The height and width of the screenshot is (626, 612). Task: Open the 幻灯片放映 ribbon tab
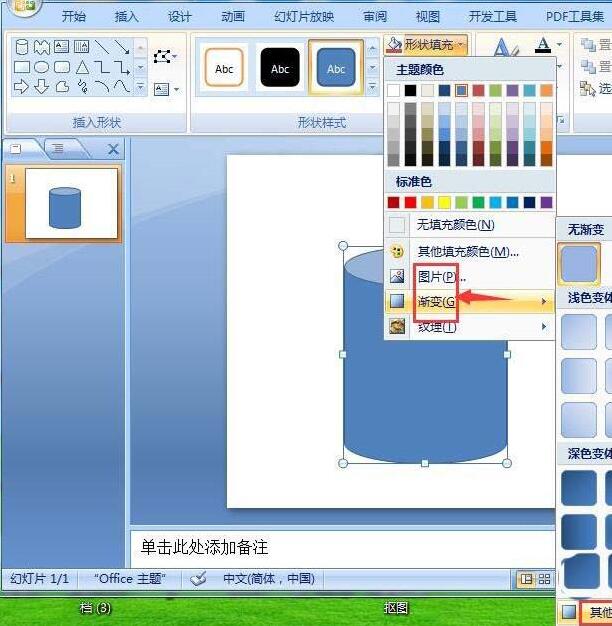pos(304,16)
